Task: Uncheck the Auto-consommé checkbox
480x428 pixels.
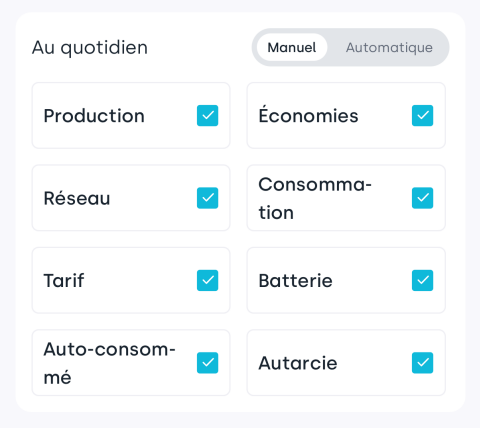Action: 207,363
